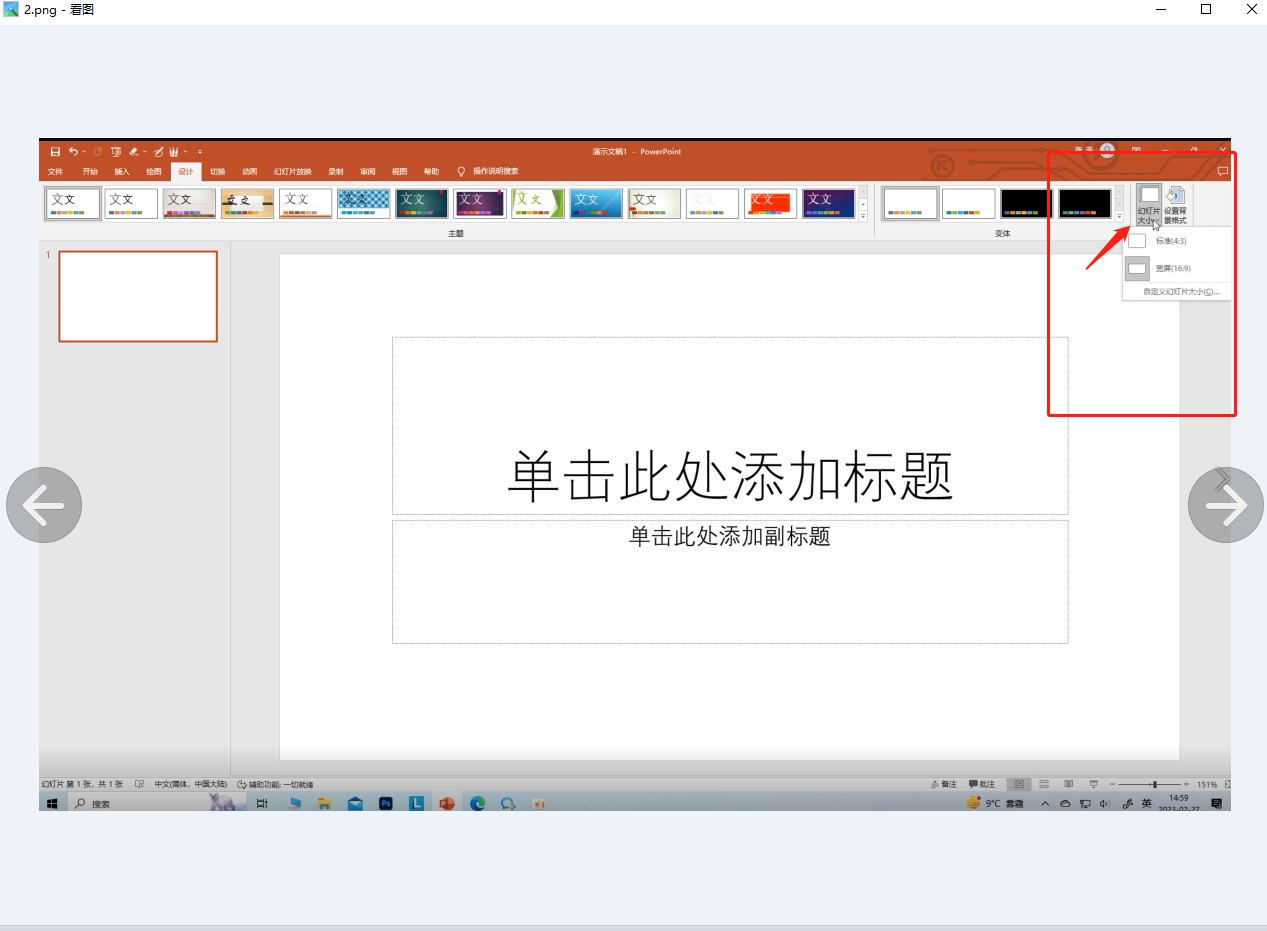1267x931 pixels.
Task: Click the zoom slider handle in PowerPoint's status bar
Action: click(x=1154, y=785)
